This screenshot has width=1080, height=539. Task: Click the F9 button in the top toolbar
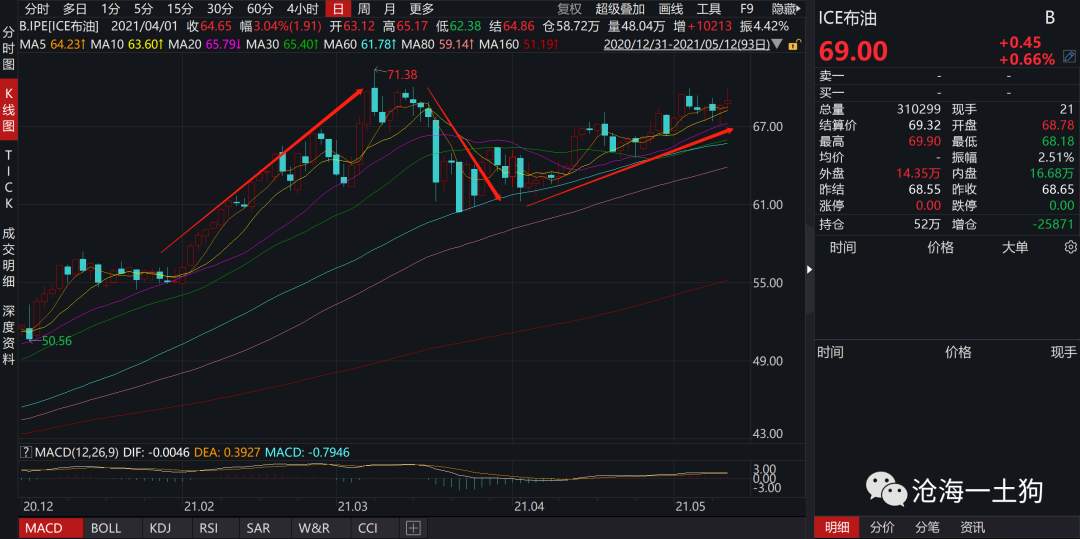coord(747,9)
